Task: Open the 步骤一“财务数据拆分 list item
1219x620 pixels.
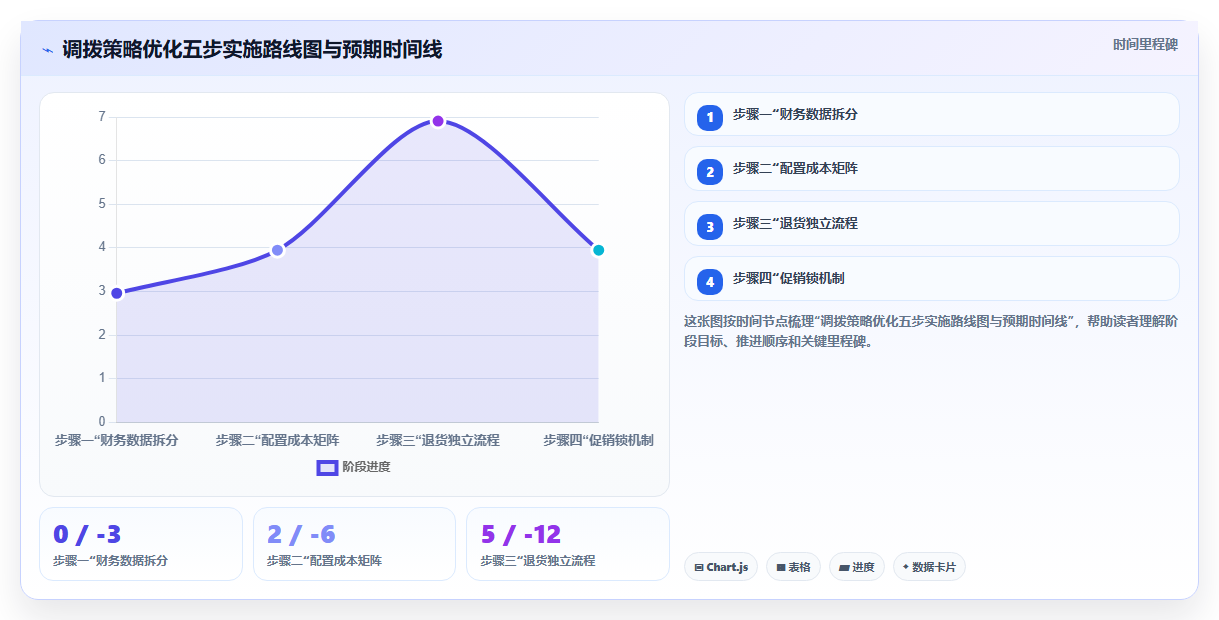Action: (x=932, y=114)
